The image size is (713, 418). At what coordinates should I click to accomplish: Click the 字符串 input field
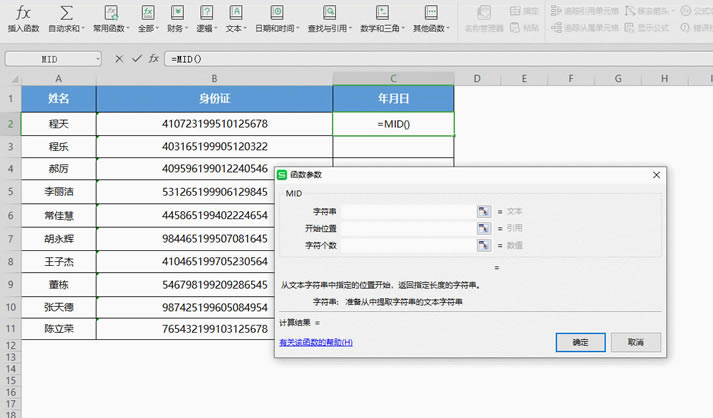(408, 212)
